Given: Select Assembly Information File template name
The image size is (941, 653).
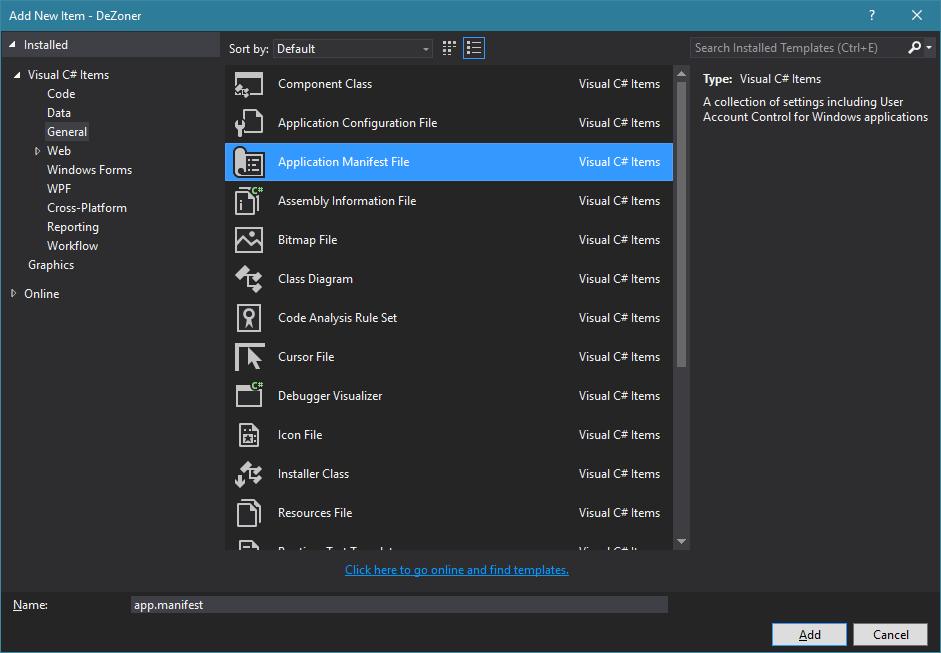Looking at the screenshot, I should (347, 201).
